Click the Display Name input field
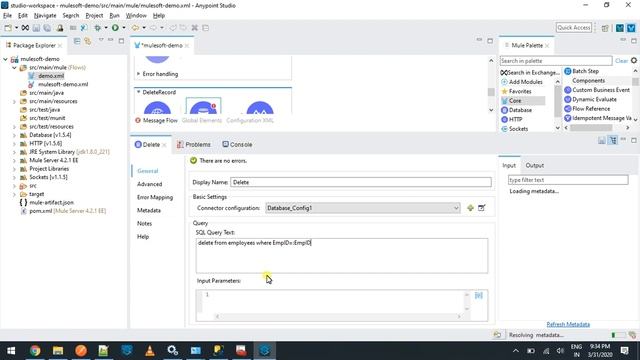The width and height of the screenshot is (640, 360). coord(361,182)
